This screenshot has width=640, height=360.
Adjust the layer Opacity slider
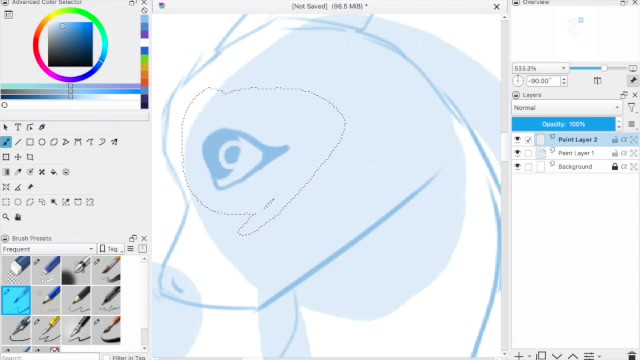coord(563,124)
